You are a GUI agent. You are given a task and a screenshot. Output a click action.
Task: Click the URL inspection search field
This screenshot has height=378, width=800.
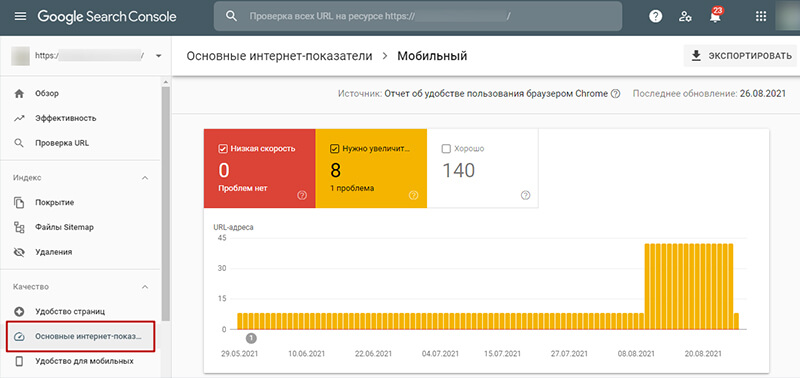(x=418, y=16)
